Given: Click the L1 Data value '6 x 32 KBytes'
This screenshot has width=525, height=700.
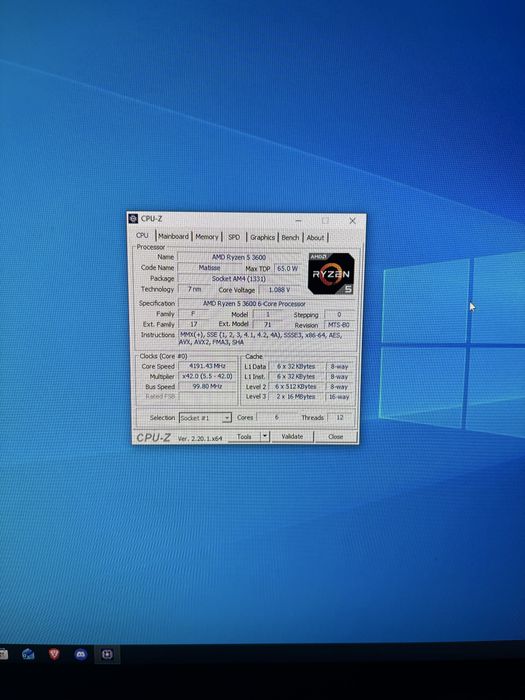Looking at the screenshot, I should [x=296, y=367].
